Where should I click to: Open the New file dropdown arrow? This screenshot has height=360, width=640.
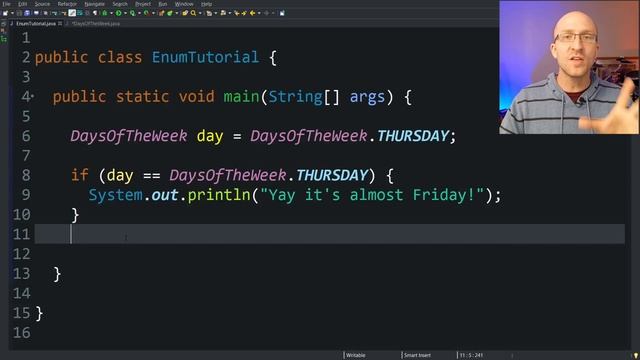click(x=12, y=13)
